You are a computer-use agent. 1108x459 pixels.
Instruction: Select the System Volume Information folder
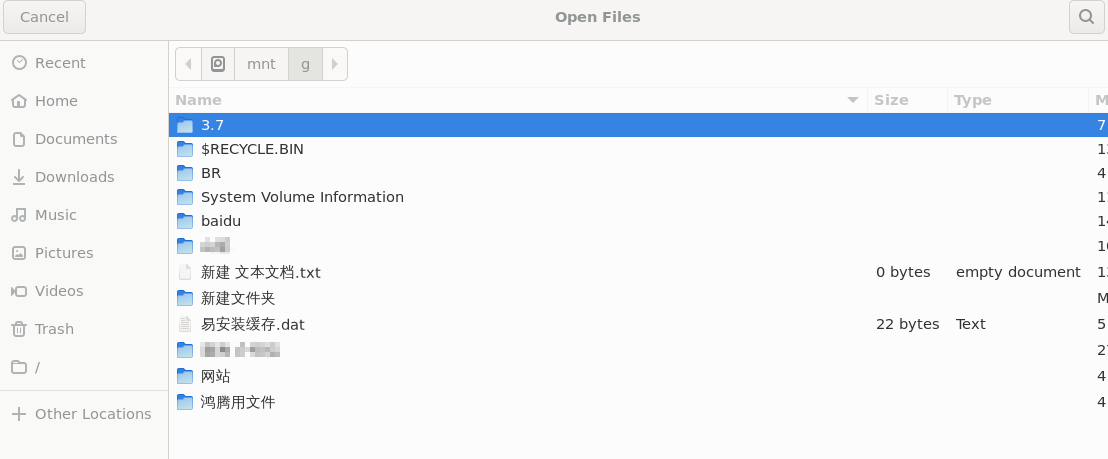638,197
